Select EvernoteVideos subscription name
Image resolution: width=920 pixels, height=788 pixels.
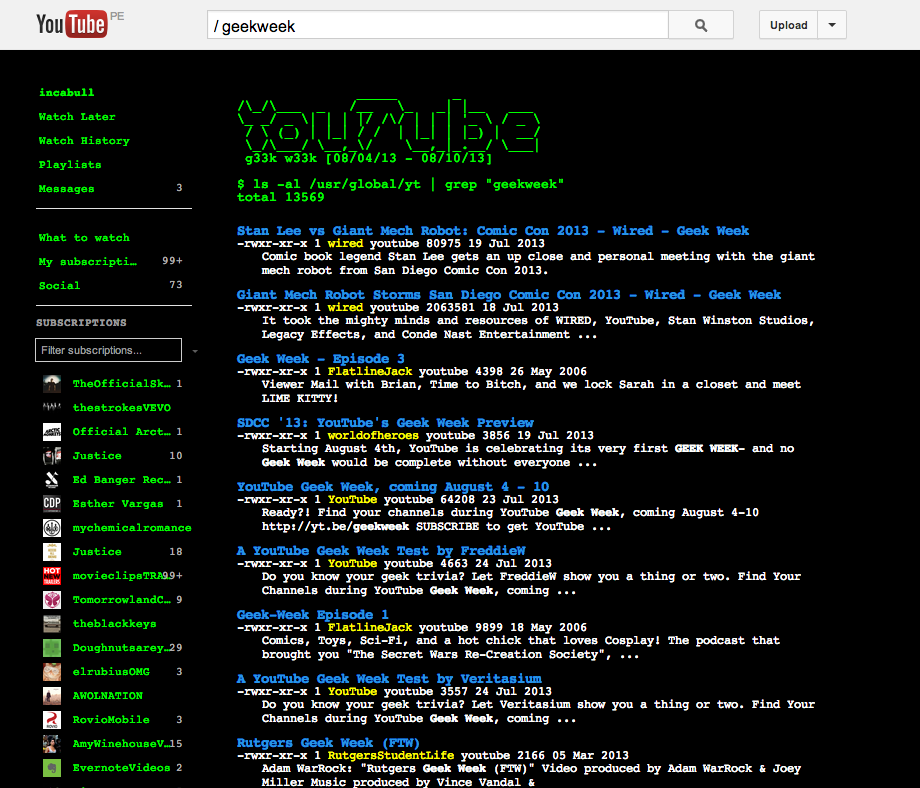pyautogui.click(x=121, y=769)
